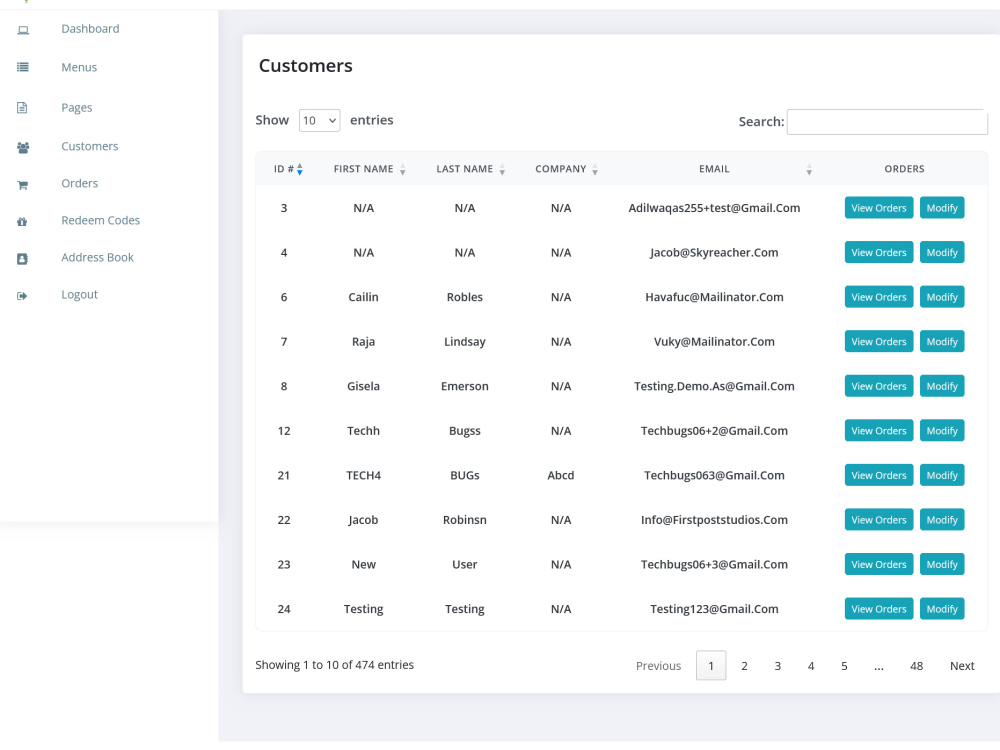This screenshot has height=750, width=1000.
Task: Click the email Testing.Demo.As@Gmail.Com
Action: click(714, 386)
